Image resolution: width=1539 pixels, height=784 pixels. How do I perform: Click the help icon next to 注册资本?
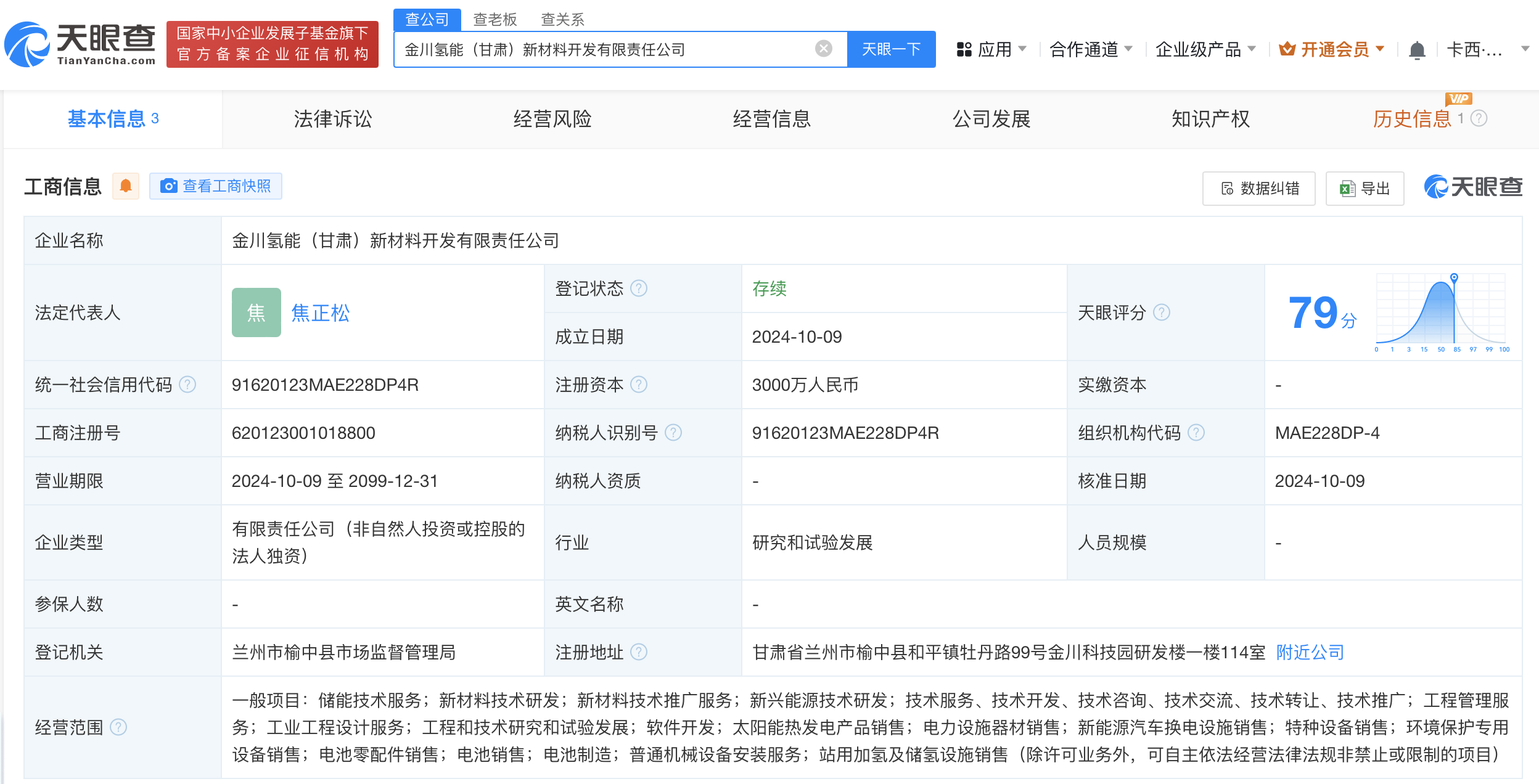639,385
